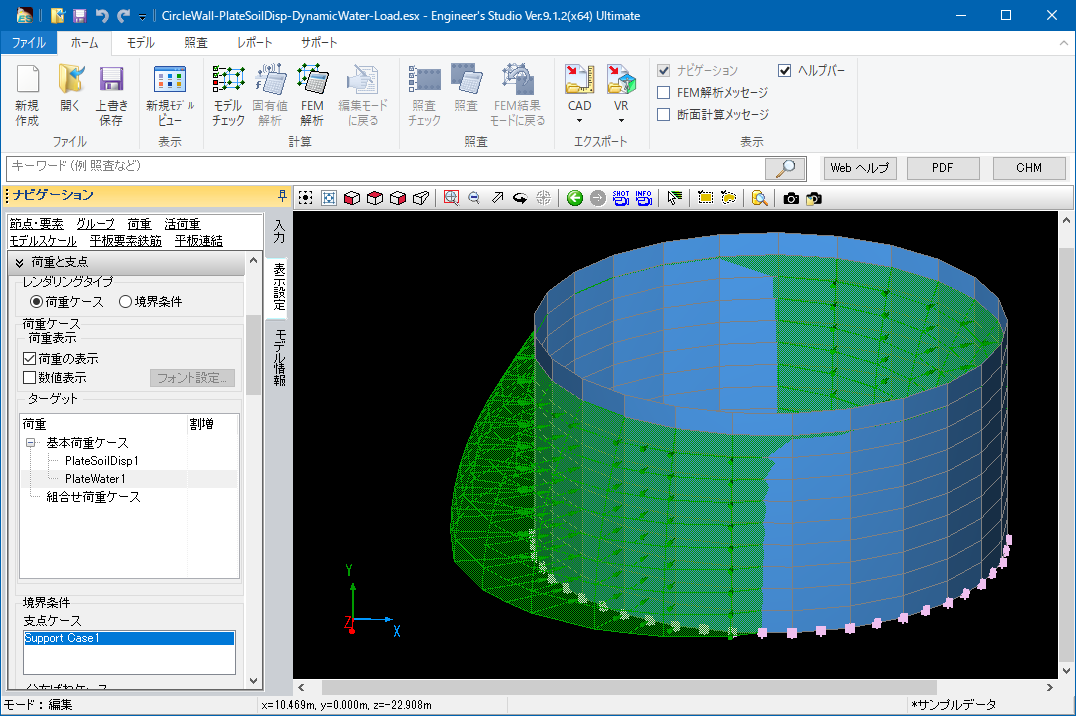The image size is (1076, 716).
Task: Switch to the 入力 side tab
Action: click(x=279, y=233)
